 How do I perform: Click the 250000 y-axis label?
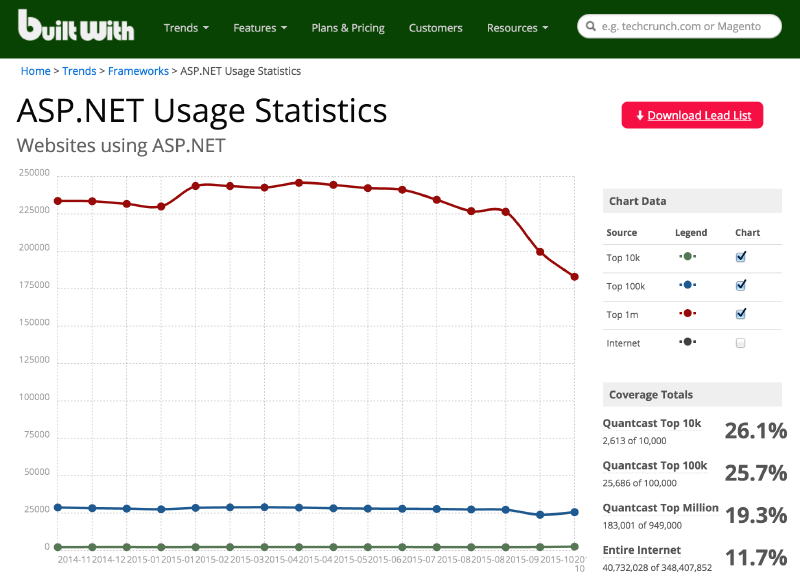34,173
